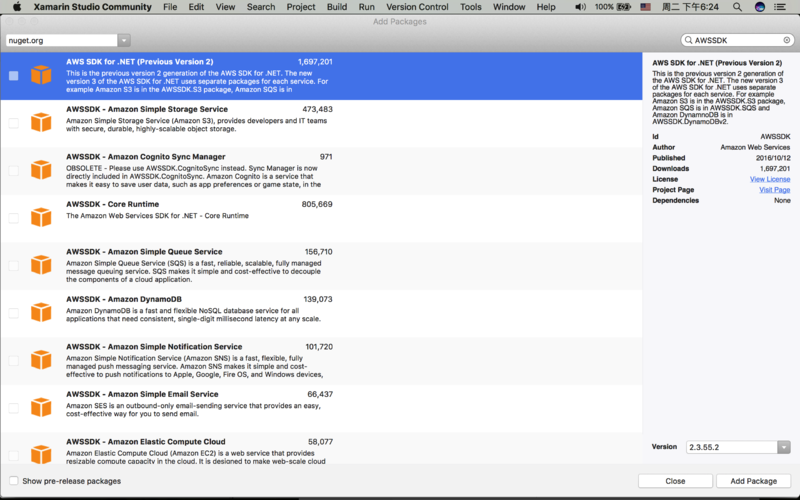800x500 pixels.
Task: Check the Amazon DynamoDB checkbox
Action: 14,313
